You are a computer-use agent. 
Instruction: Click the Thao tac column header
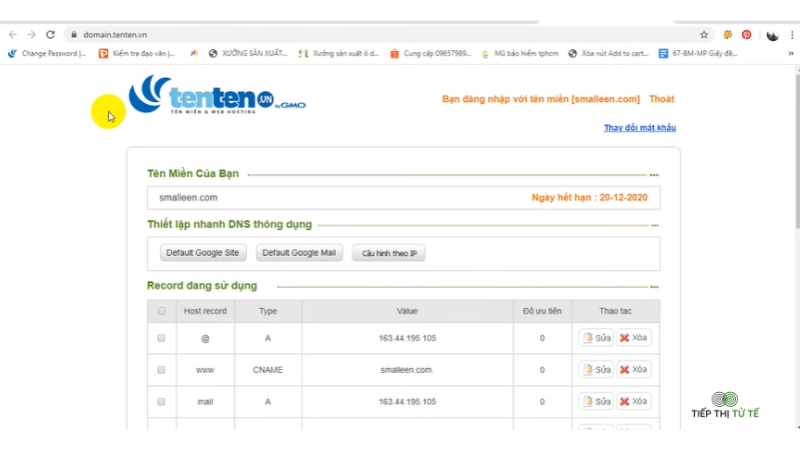pyautogui.click(x=615, y=311)
